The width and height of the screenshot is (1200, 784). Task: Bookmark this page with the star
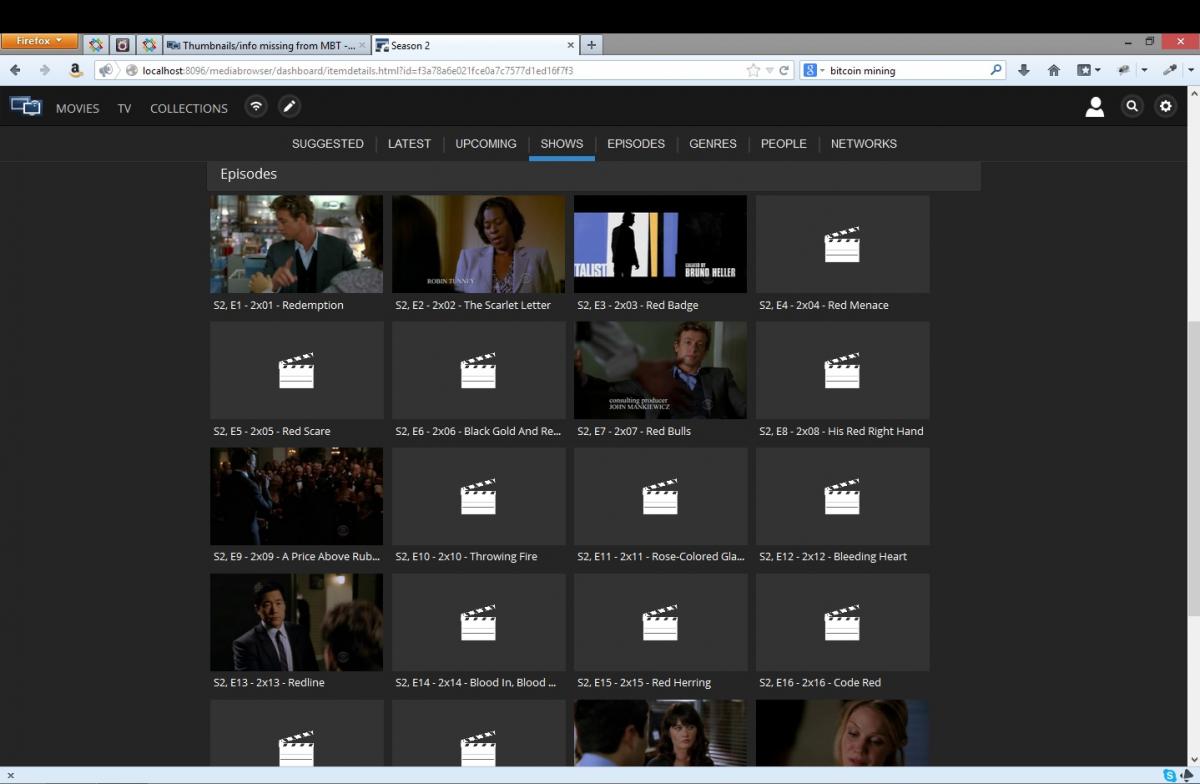coord(753,71)
